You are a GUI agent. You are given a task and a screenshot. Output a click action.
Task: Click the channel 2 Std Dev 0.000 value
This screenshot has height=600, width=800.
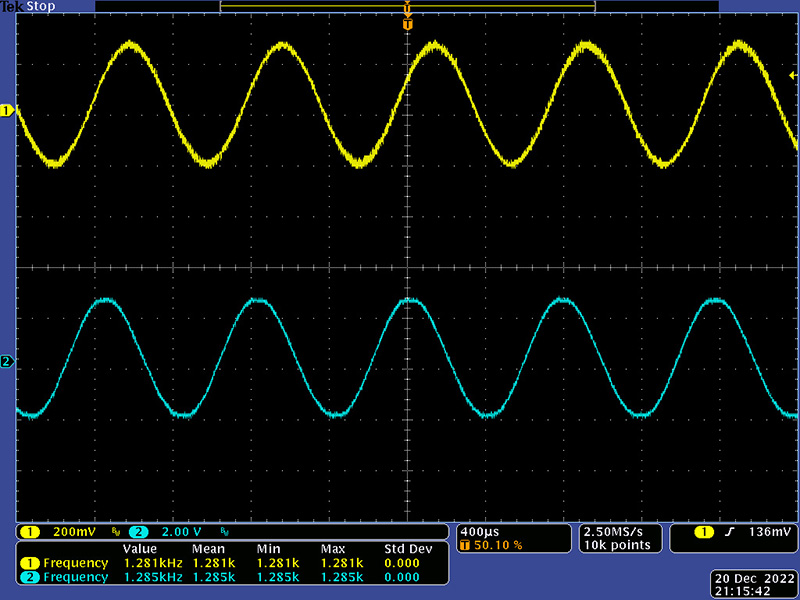(402, 577)
